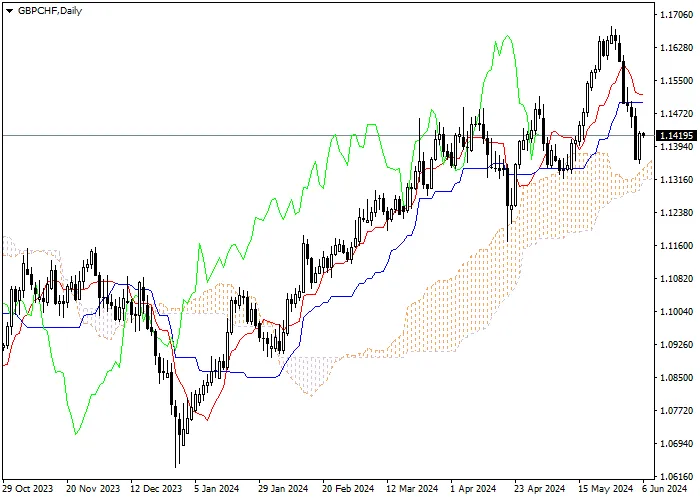Click the 1.14720 price axis label
Viewport: 700px width, 500px height.
(676, 114)
